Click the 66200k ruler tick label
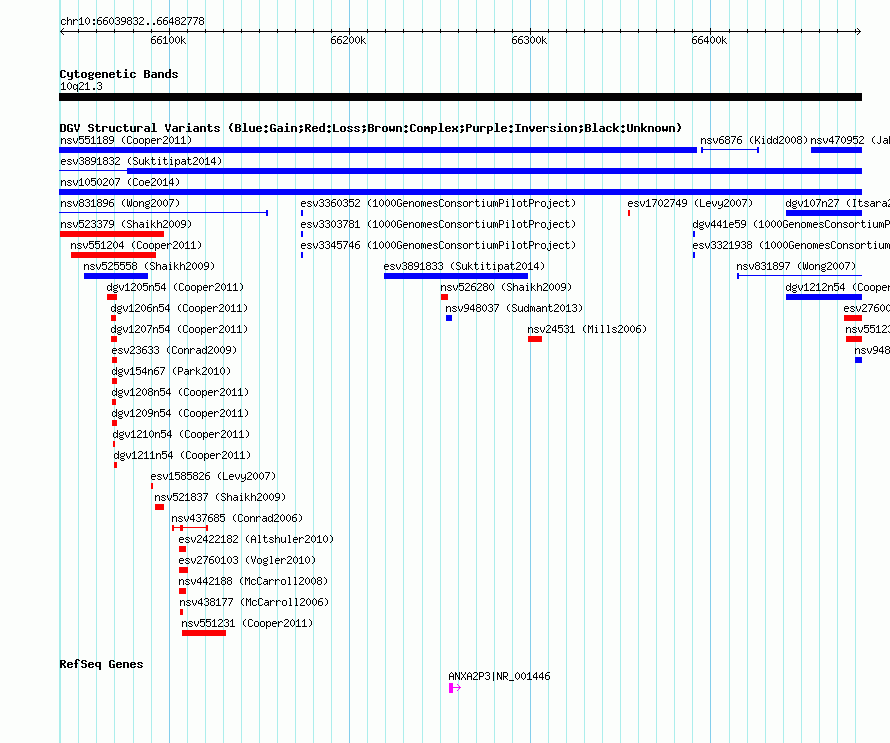 [348, 40]
